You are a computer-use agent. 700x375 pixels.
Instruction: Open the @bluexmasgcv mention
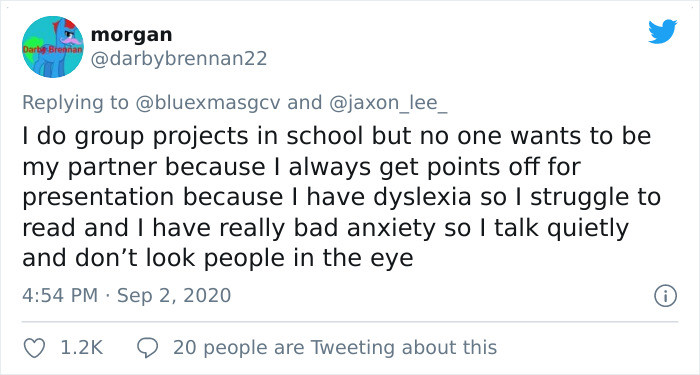click(x=208, y=103)
